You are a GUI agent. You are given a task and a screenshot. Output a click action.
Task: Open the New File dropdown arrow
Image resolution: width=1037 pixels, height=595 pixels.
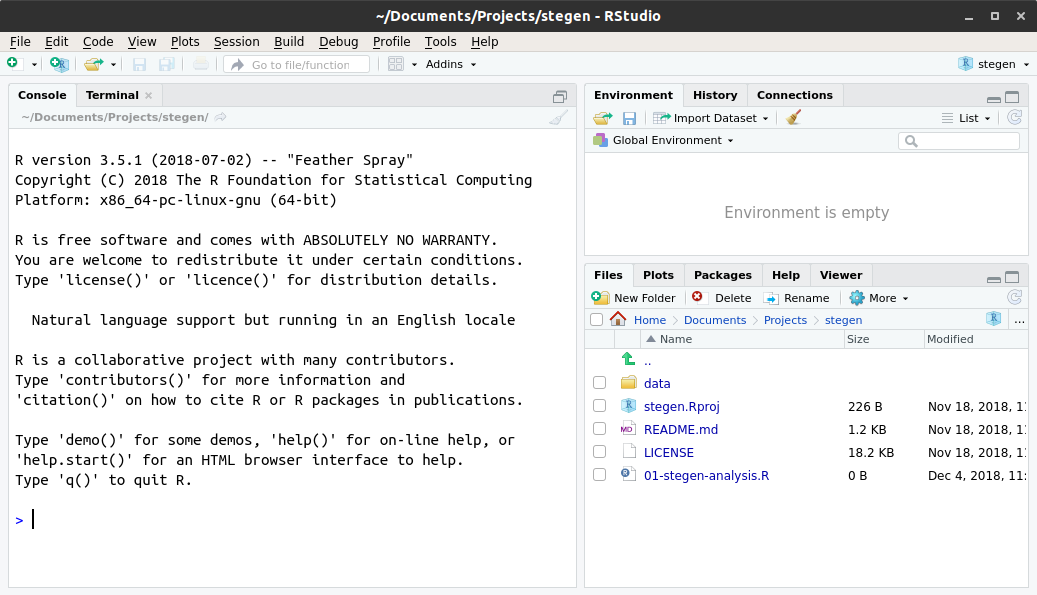(x=34, y=65)
